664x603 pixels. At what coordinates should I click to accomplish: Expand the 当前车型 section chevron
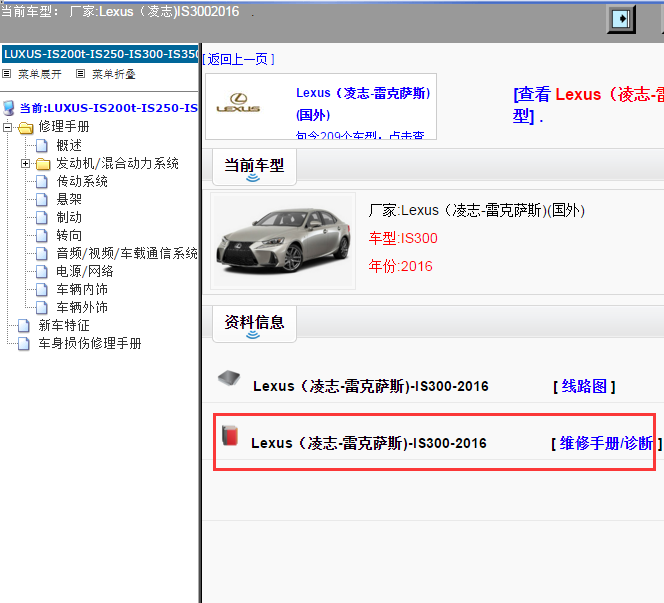(x=253, y=178)
